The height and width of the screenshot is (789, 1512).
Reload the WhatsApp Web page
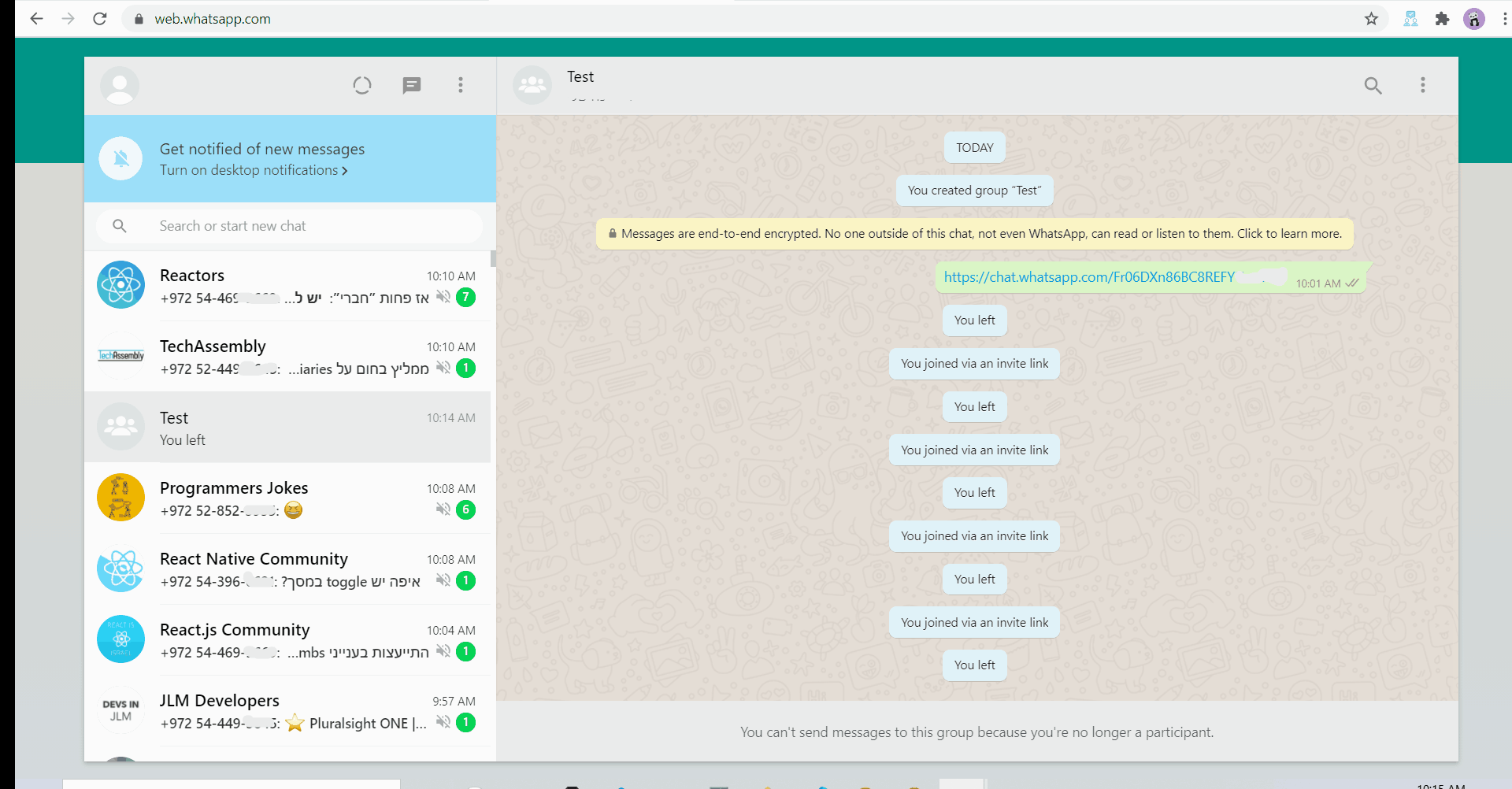[99, 18]
